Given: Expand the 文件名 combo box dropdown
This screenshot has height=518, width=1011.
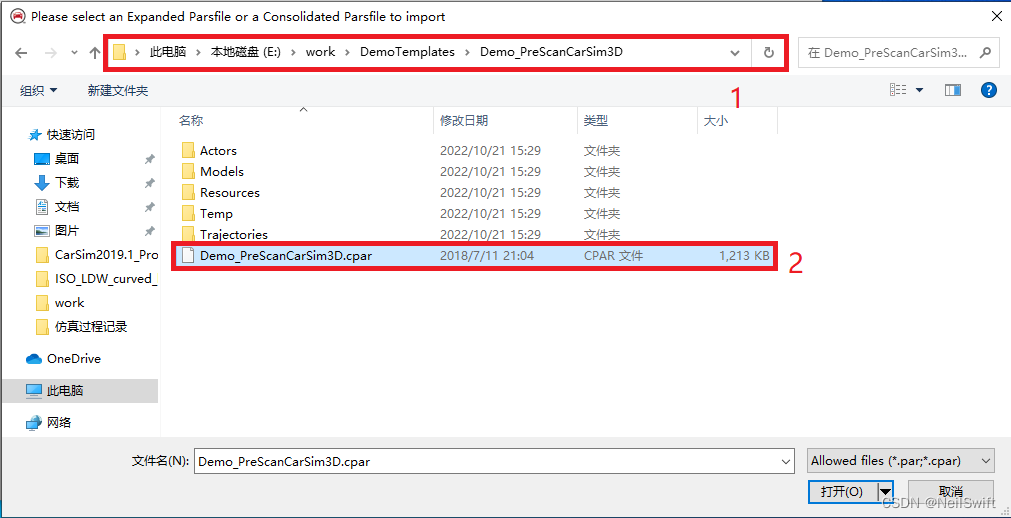Looking at the screenshot, I should tap(786, 461).
